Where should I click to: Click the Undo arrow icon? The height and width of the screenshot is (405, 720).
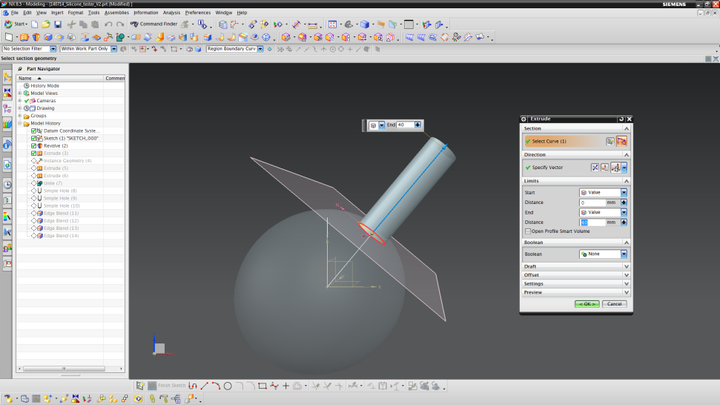click(108, 24)
